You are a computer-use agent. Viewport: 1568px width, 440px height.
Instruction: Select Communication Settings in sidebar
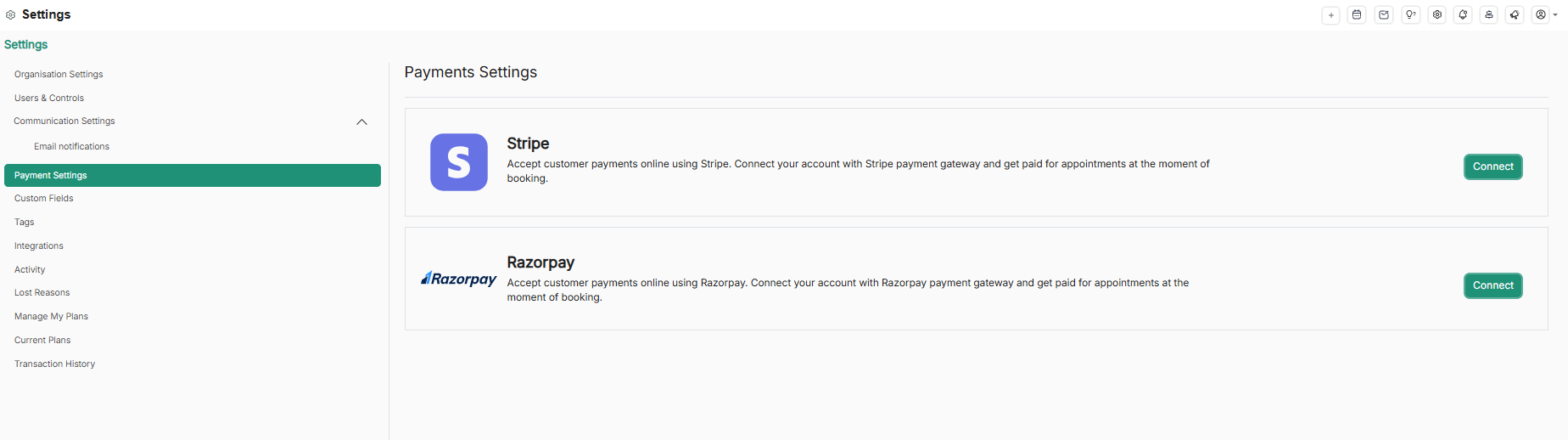[x=64, y=121]
